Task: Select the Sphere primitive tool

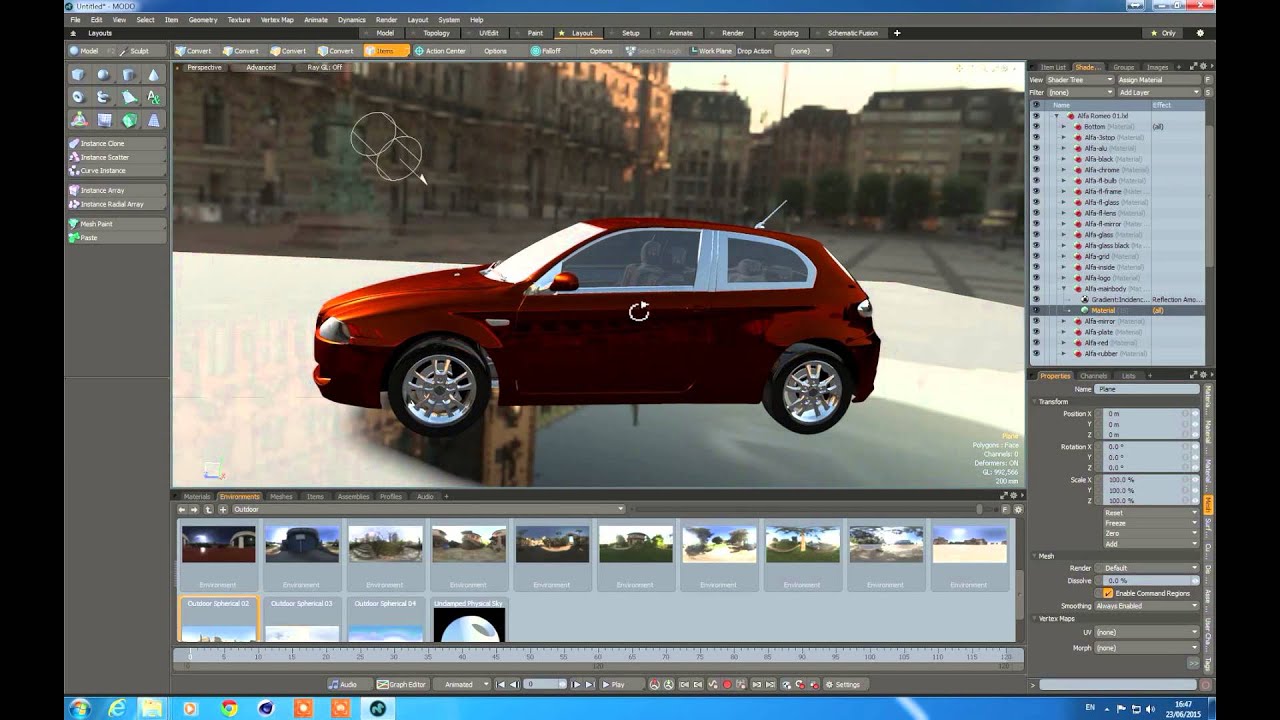Action: [103, 75]
